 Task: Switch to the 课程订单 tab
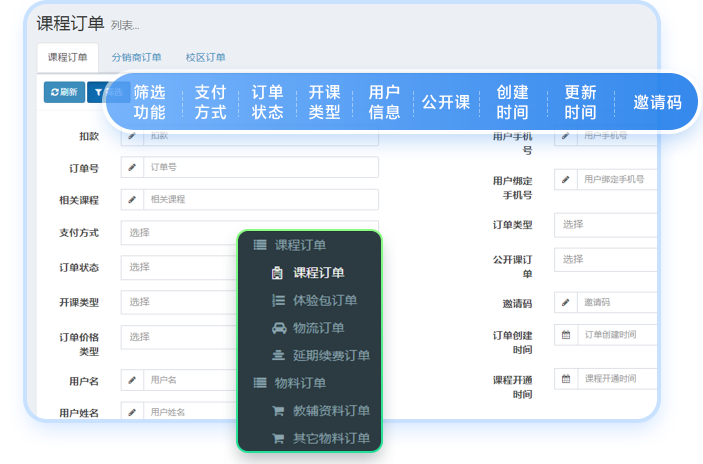[68, 57]
